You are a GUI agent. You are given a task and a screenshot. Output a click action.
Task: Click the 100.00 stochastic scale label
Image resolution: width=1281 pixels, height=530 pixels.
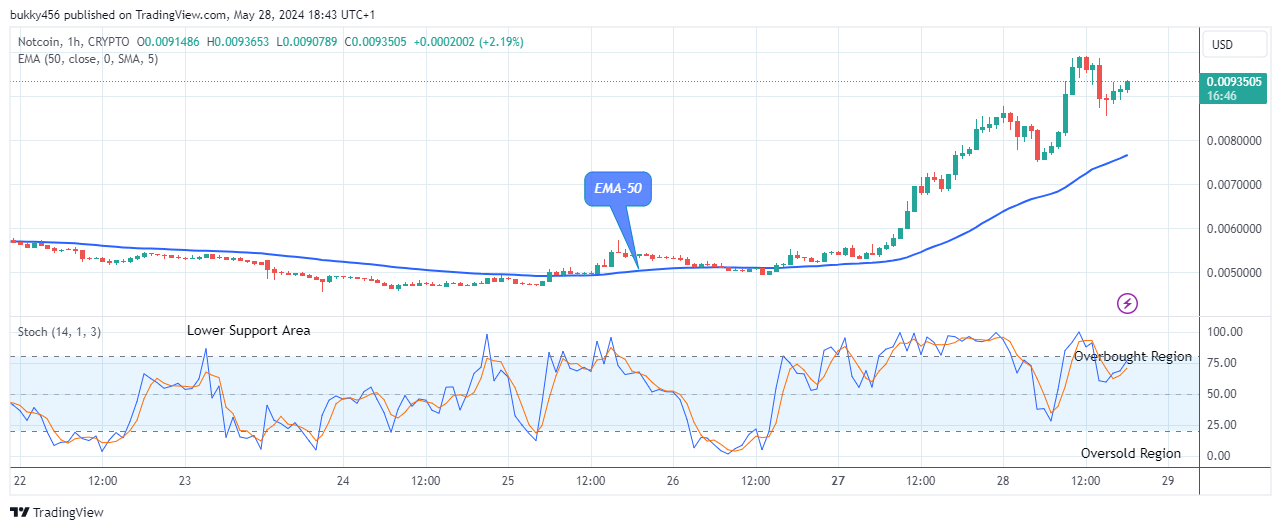(x=1224, y=332)
